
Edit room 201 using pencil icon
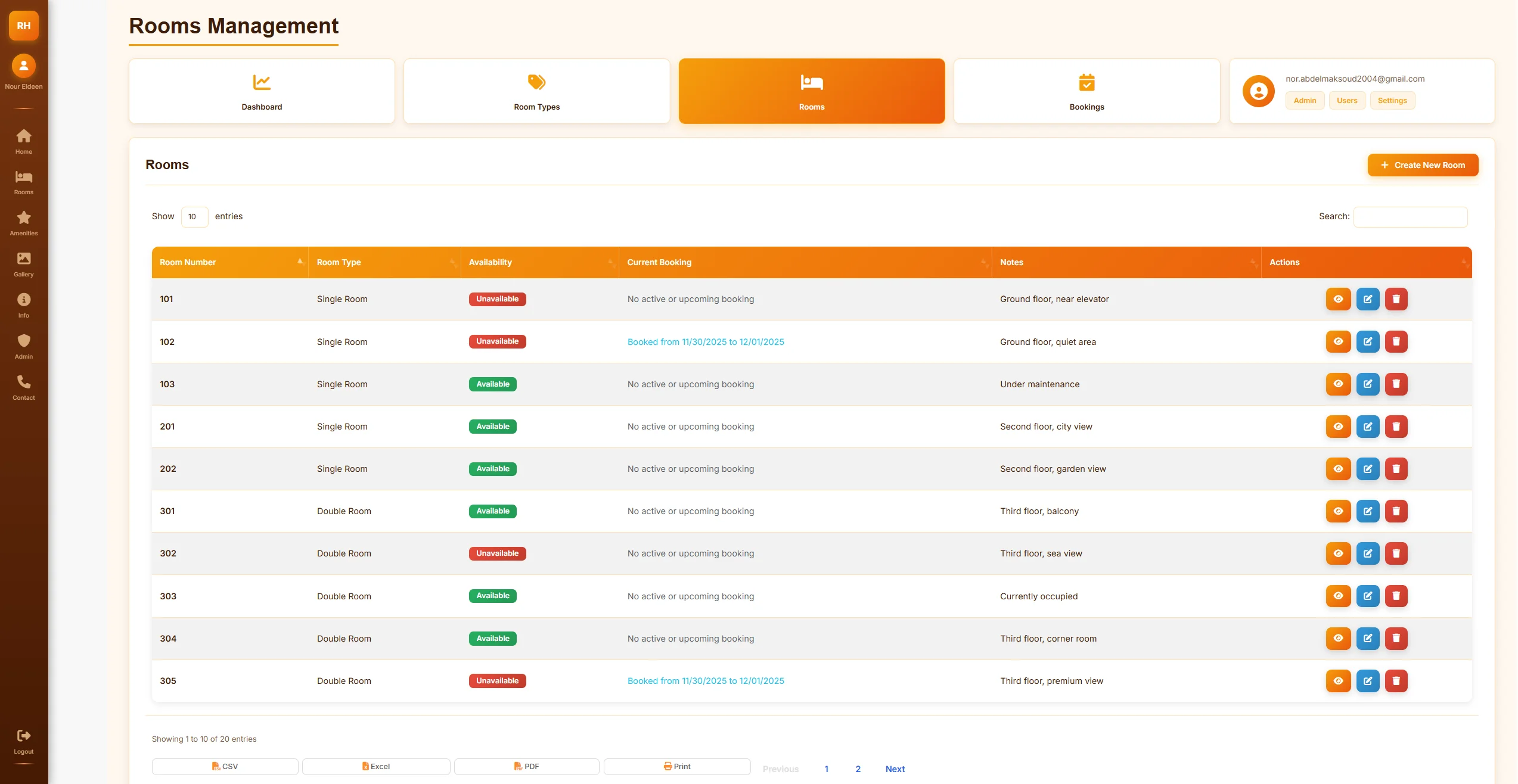[1368, 427]
